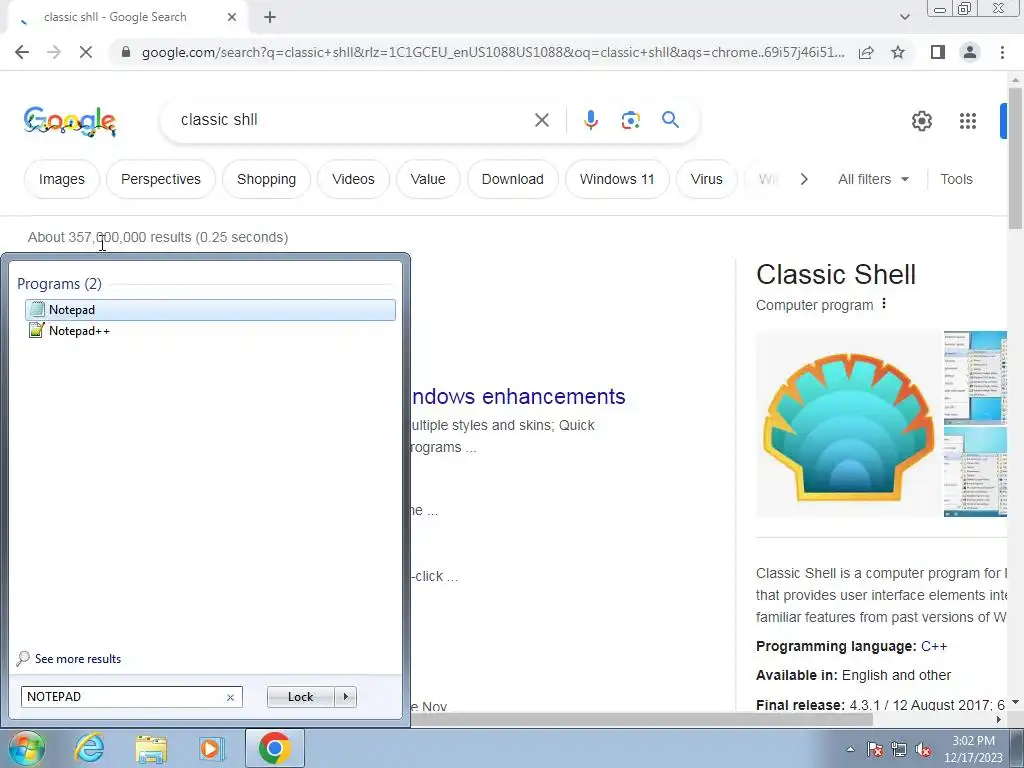Open Google quick settings gear
The width and height of the screenshot is (1024, 768).
point(921,121)
